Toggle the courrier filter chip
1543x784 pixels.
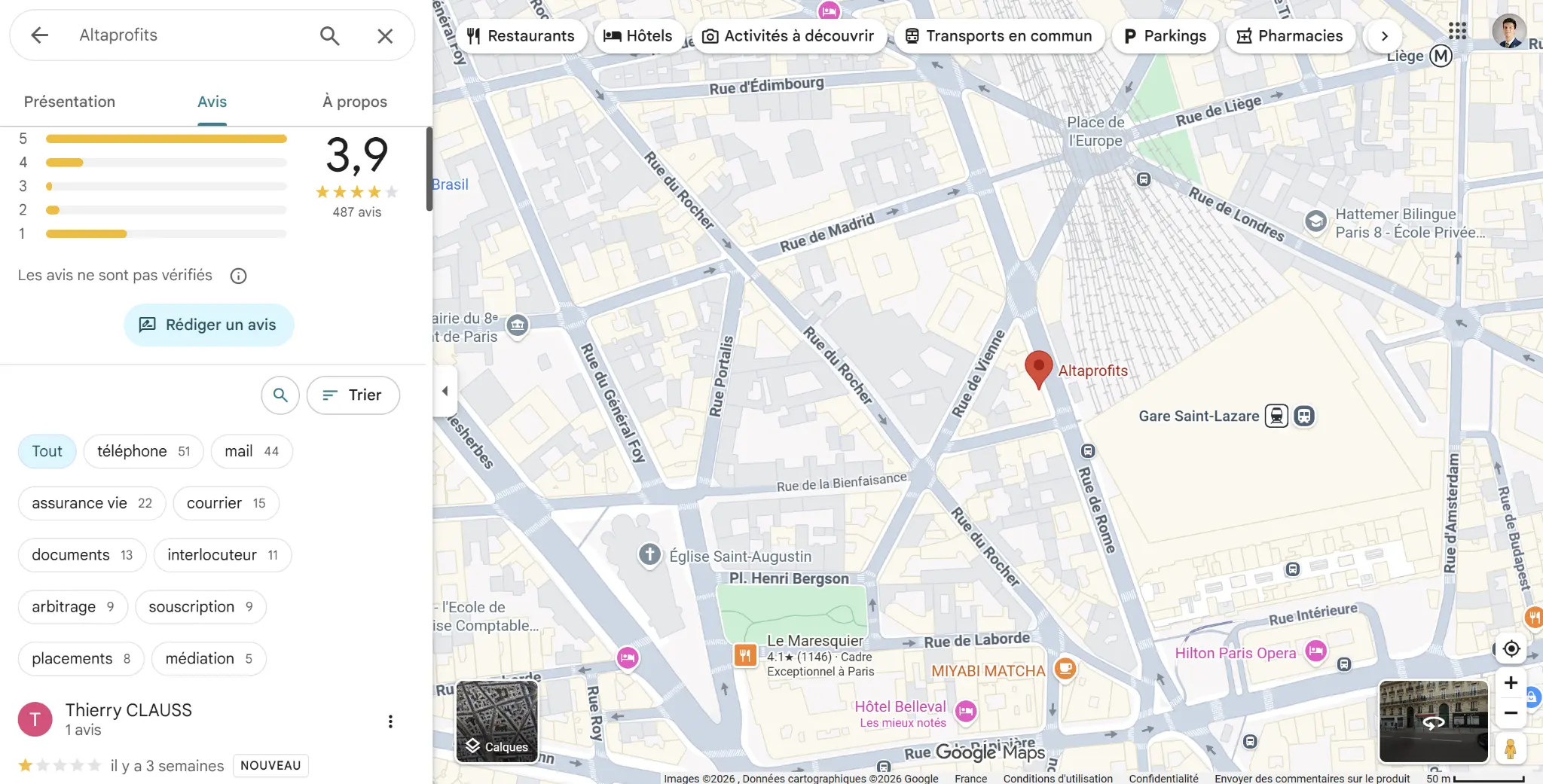(x=226, y=503)
